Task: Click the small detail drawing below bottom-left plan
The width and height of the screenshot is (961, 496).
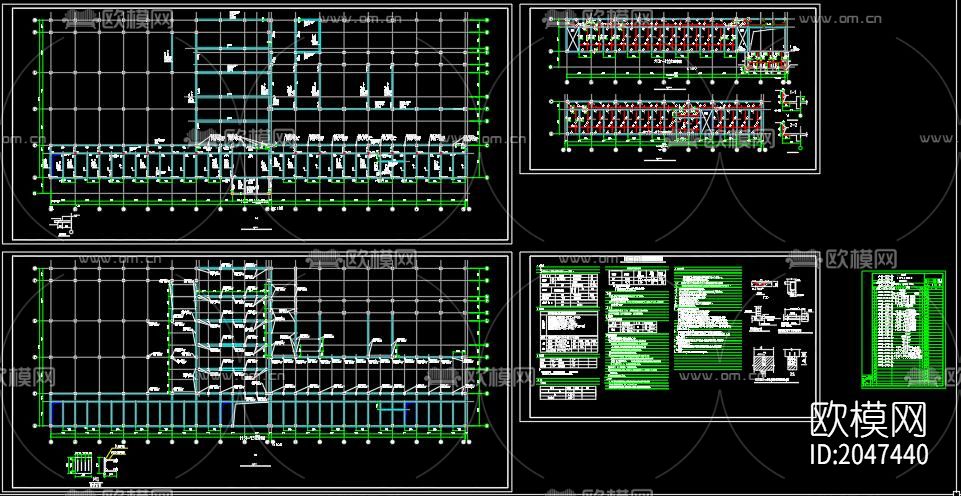Action: coord(96,465)
